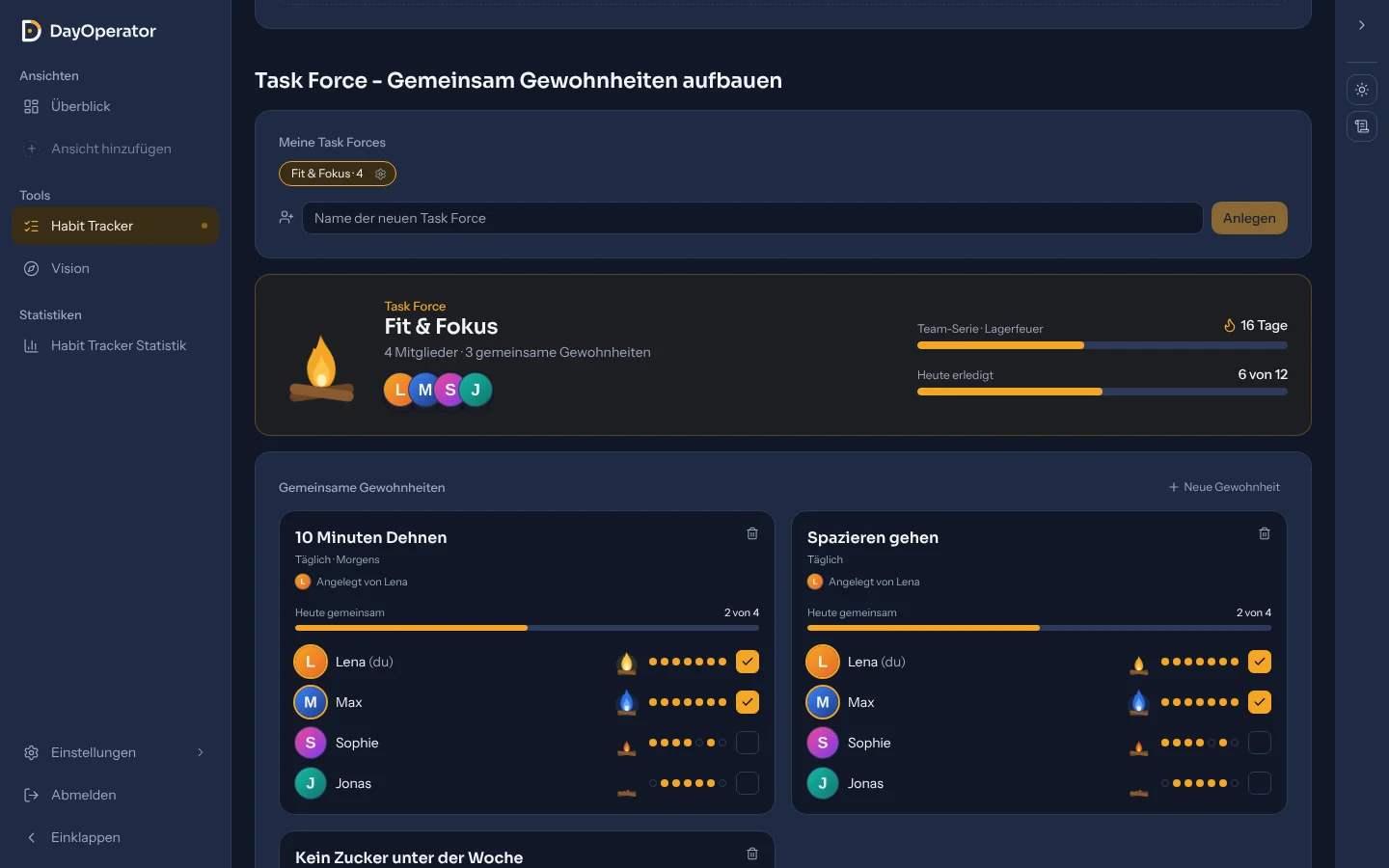
Task: Focus the Name der neuen Task Force field
Action: pos(752,218)
